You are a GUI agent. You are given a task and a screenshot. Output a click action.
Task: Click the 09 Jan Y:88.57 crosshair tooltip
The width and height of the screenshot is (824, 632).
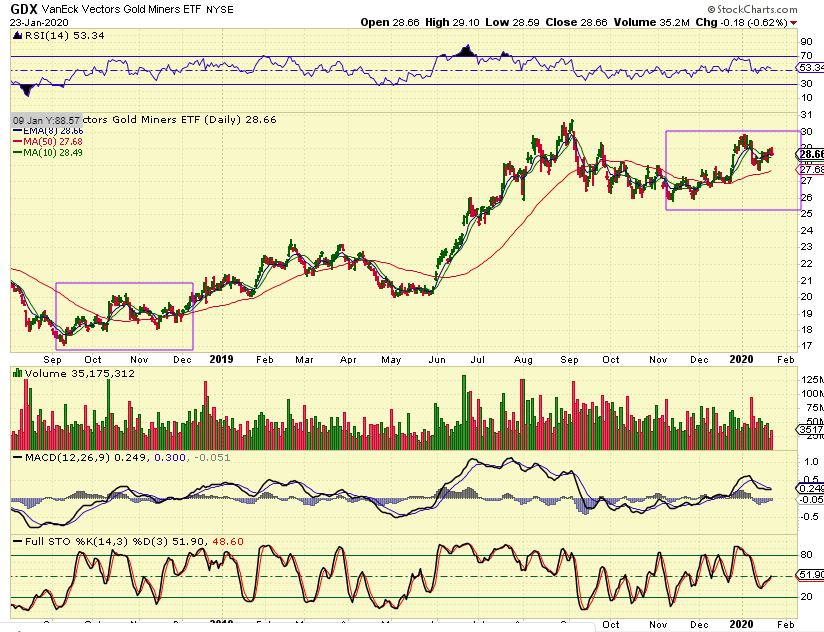pos(46,120)
